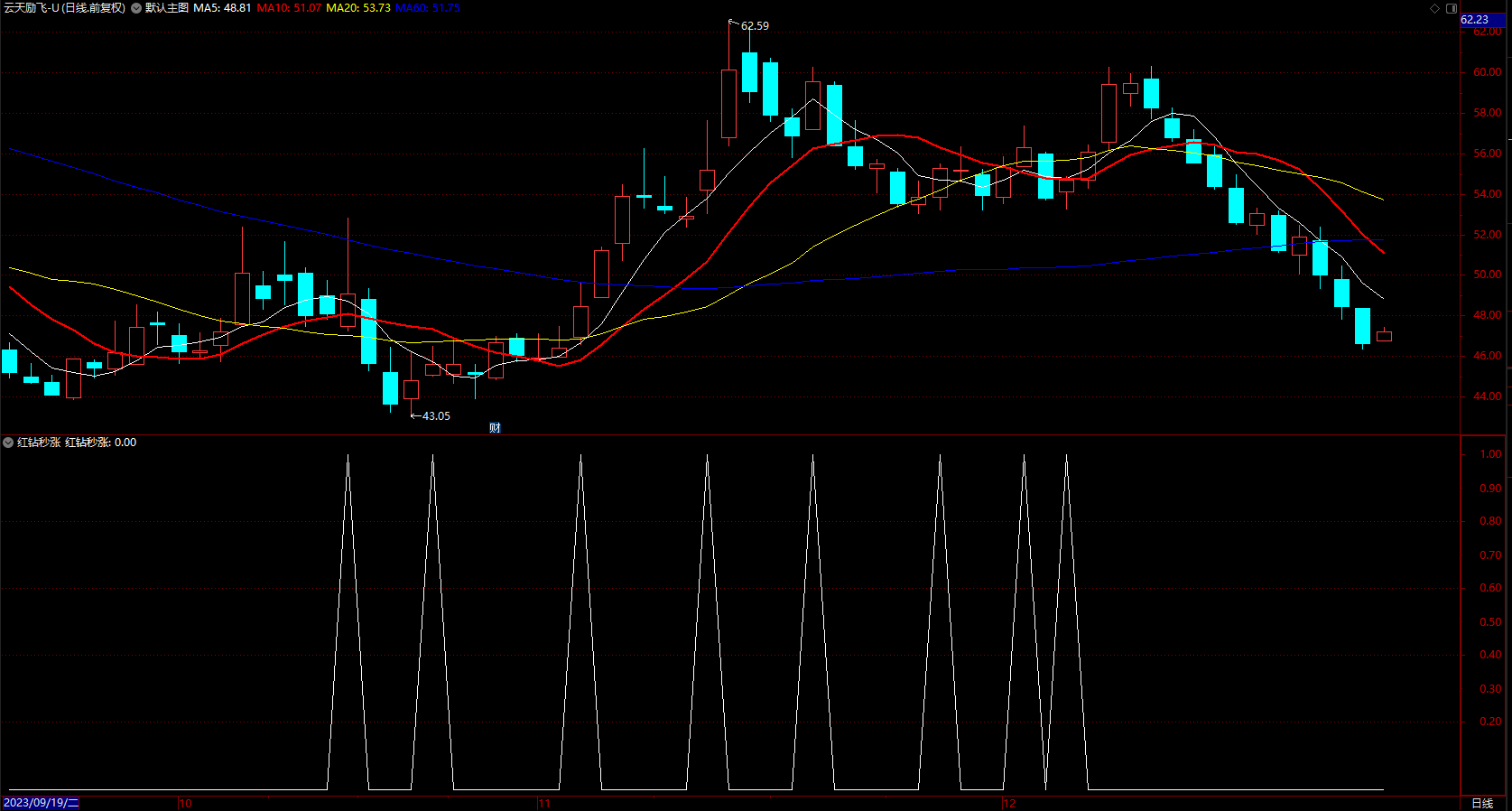1512x811 pixels.
Task: Select the MA10: 51.07 indicator label
Action: [289, 8]
